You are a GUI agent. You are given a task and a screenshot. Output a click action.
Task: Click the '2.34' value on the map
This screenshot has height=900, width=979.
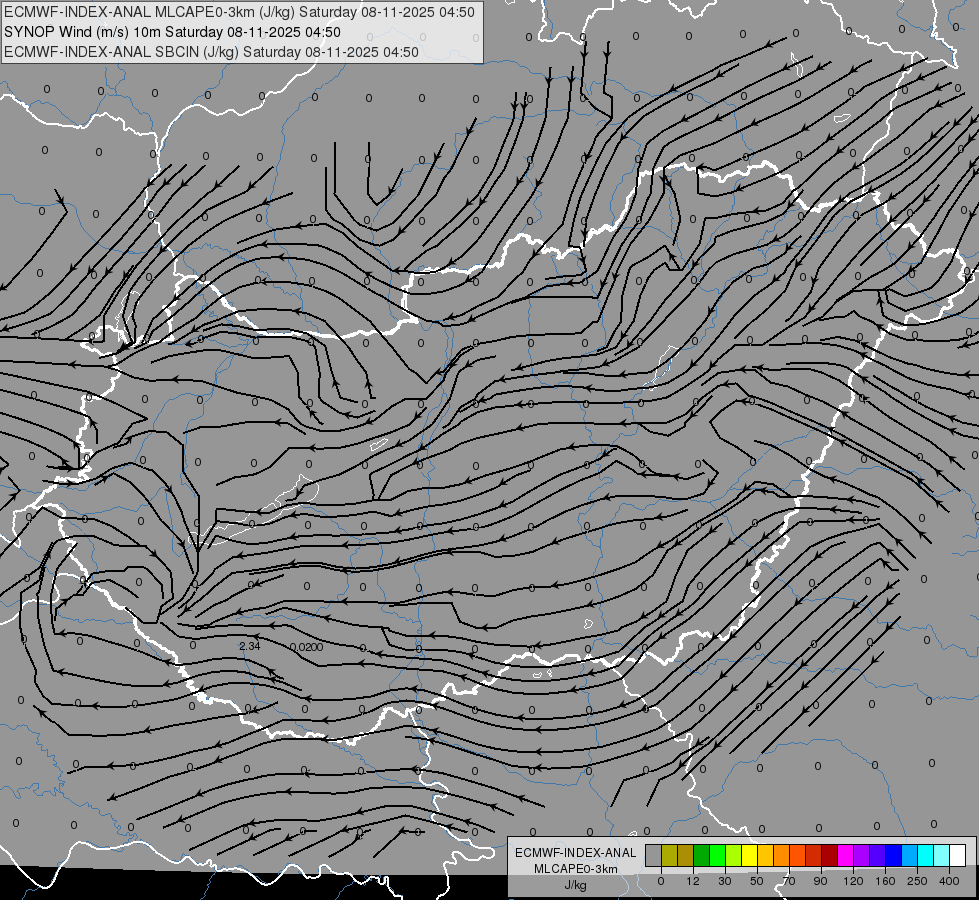(x=250, y=646)
